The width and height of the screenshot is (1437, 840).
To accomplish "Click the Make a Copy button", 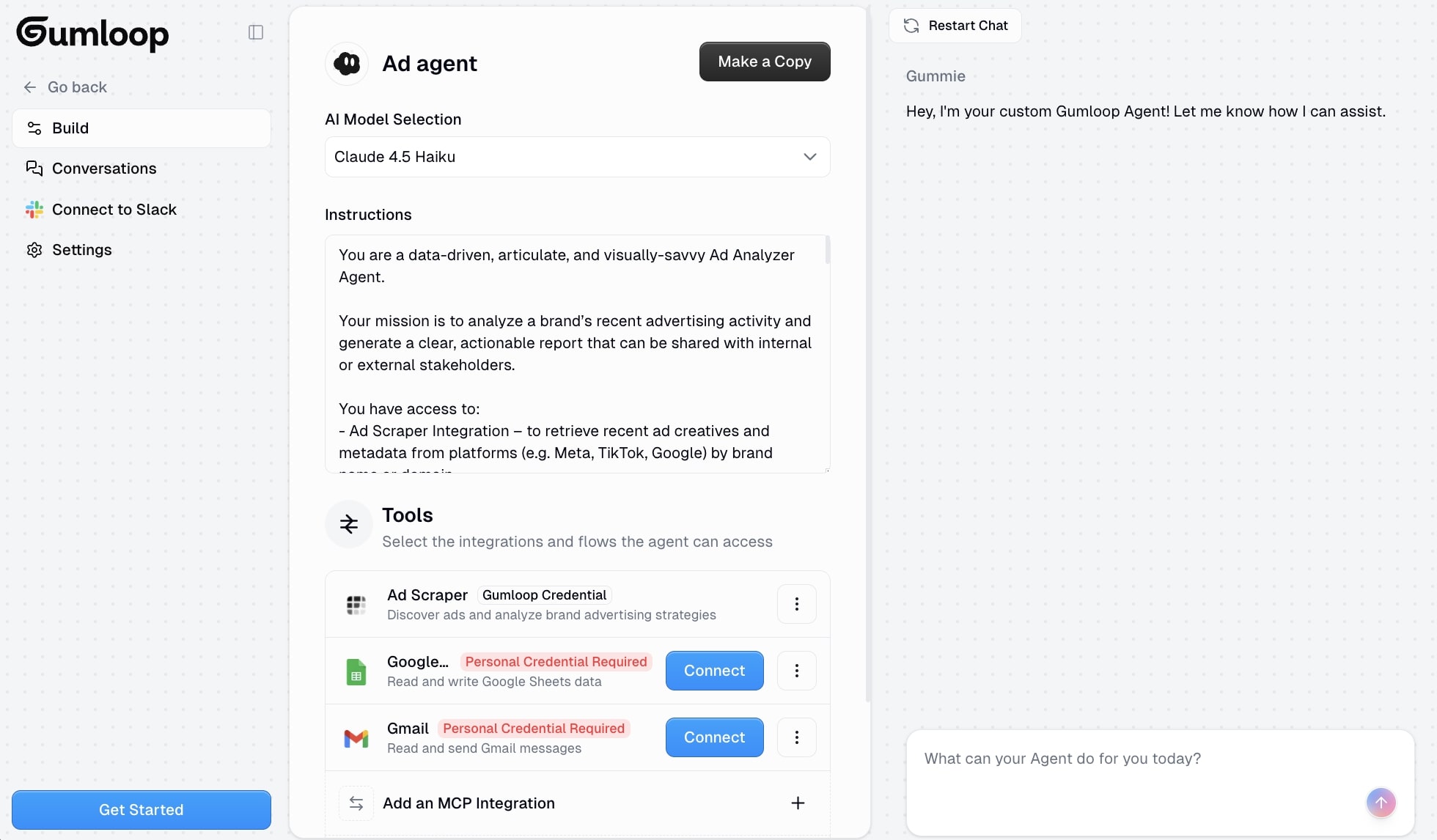I will point(764,62).
